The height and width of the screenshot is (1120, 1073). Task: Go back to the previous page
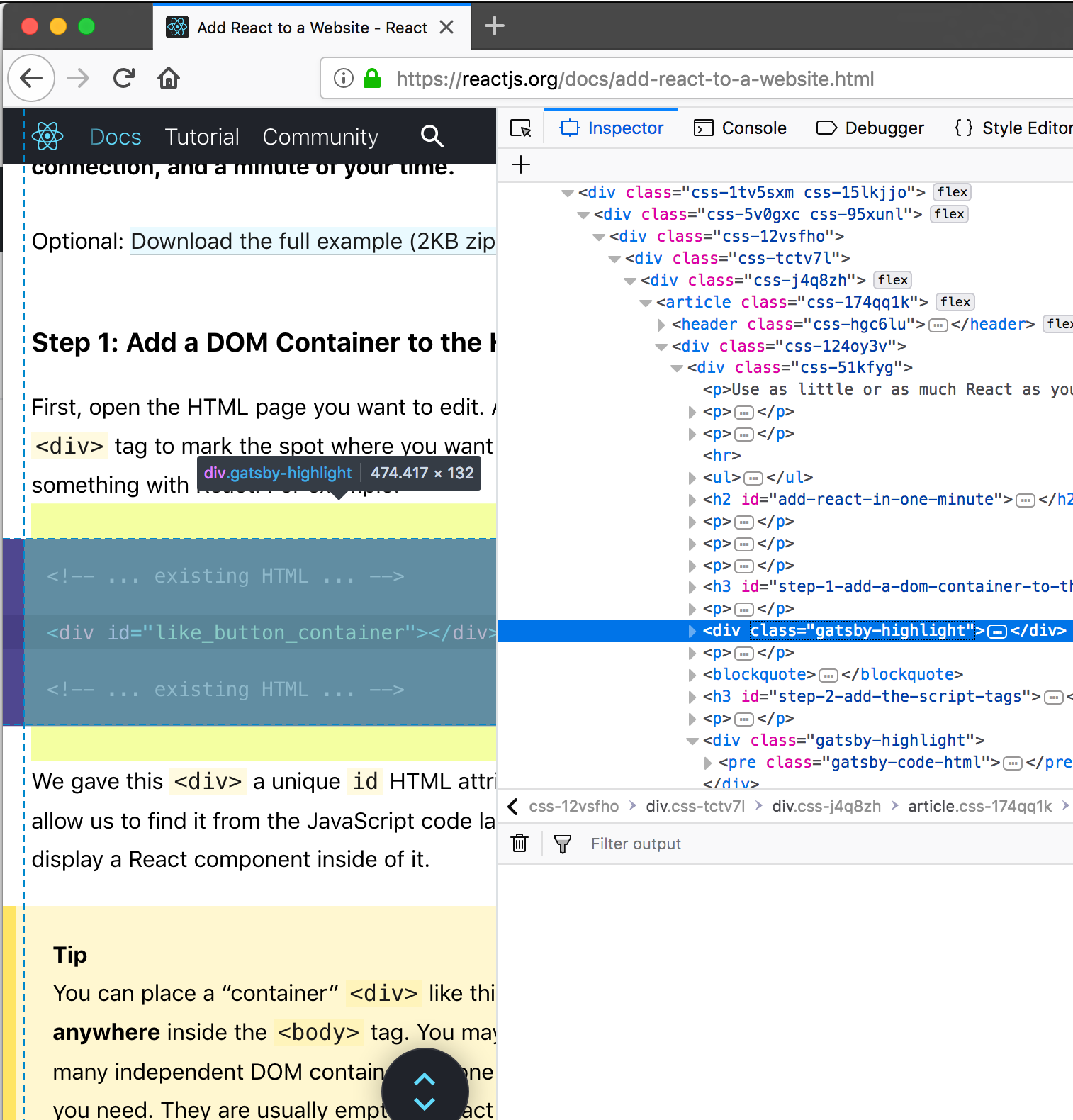[31, 78]
